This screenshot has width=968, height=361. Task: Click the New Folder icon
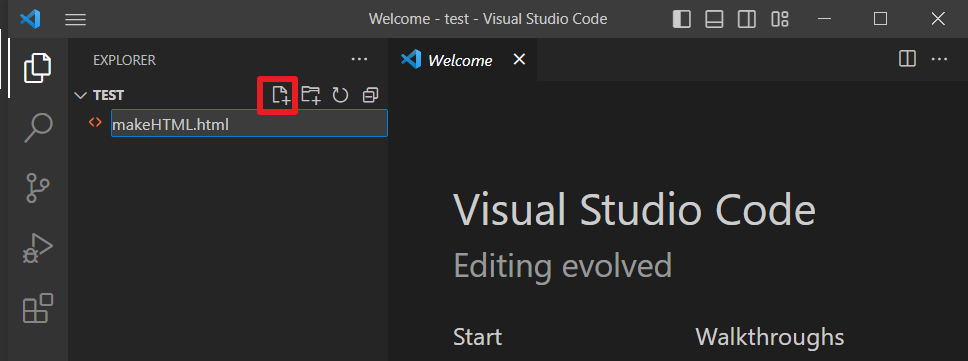click(x=311, y=95)
